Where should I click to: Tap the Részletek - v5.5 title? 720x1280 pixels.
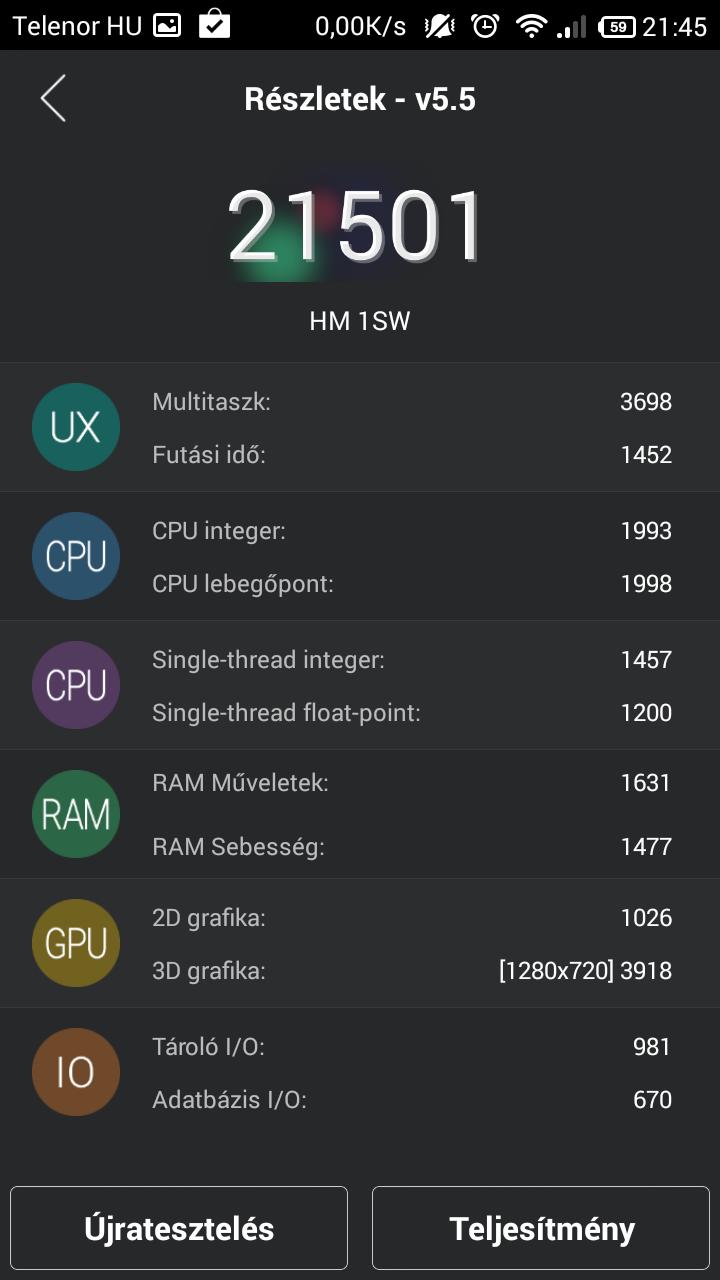[360, 99]
